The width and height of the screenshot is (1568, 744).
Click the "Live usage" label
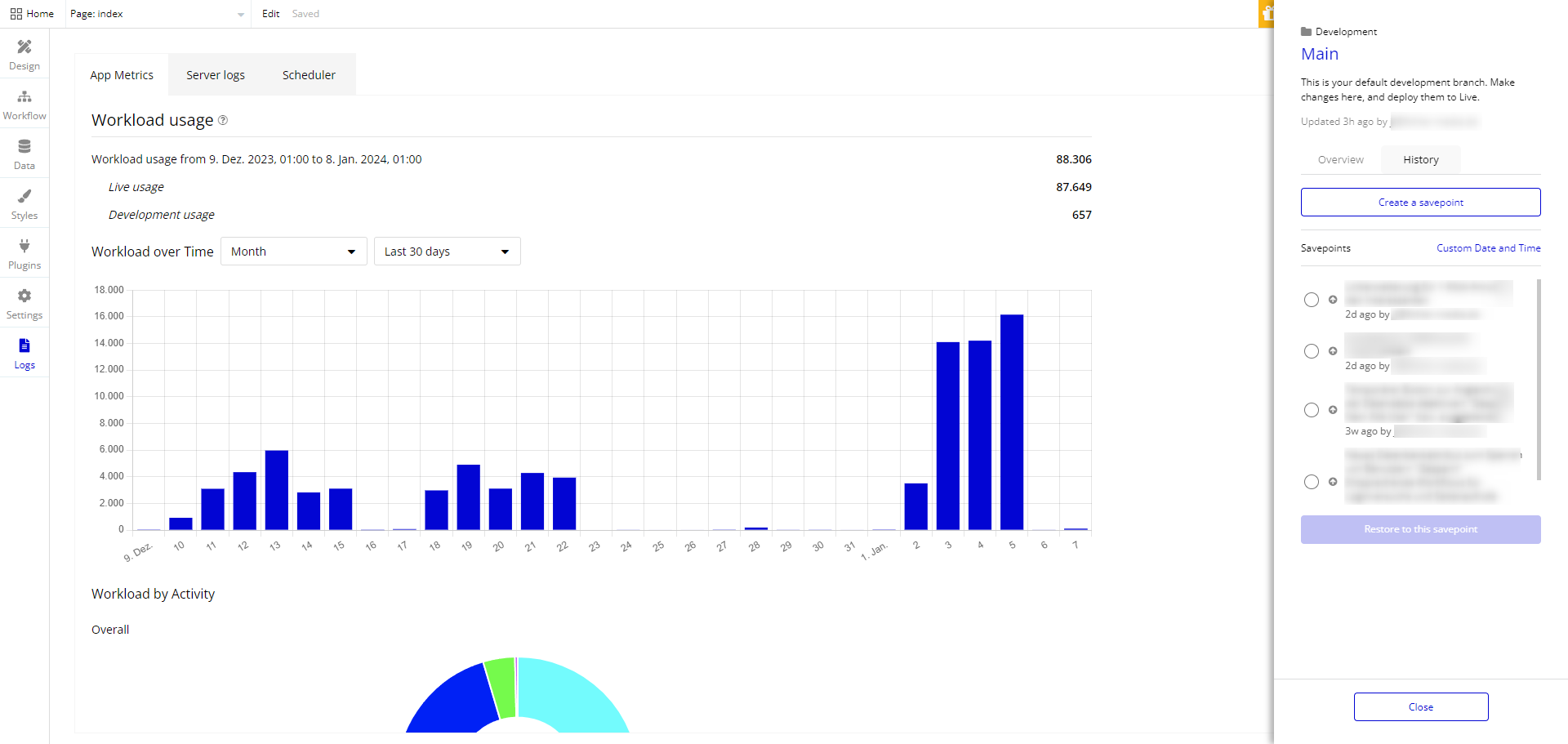tap(136, 187)
